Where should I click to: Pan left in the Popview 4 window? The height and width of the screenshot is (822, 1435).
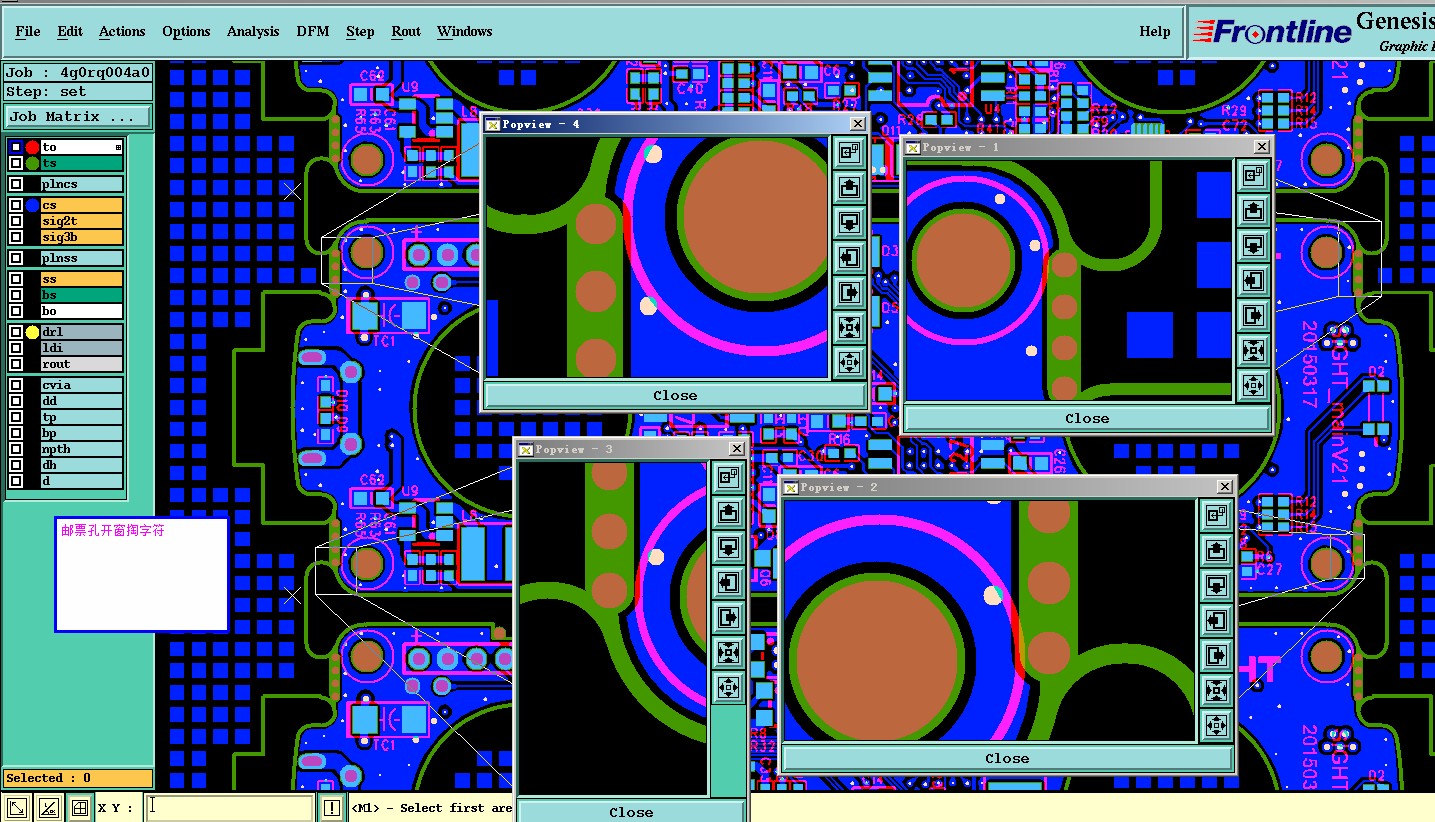(x=849, y=257)
